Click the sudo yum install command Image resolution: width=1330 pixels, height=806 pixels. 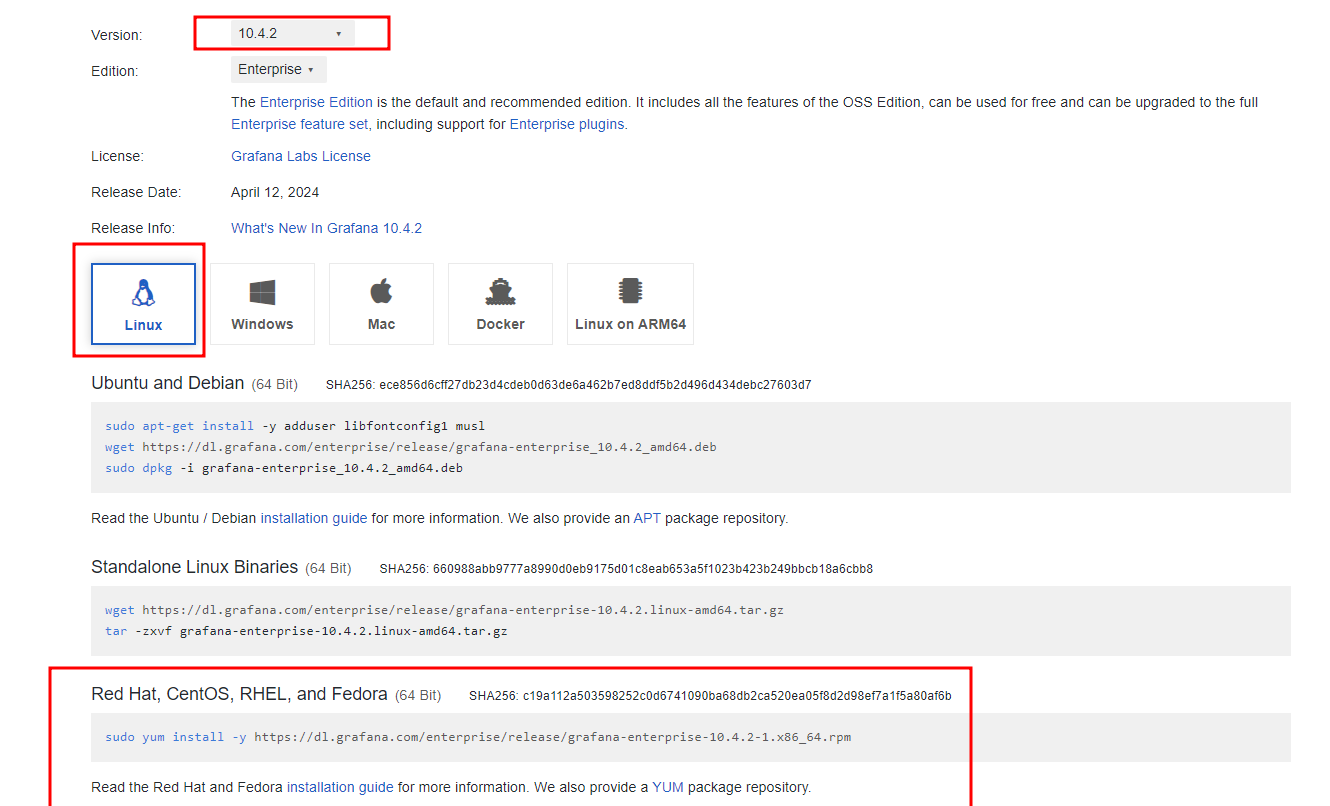[478, 737]
